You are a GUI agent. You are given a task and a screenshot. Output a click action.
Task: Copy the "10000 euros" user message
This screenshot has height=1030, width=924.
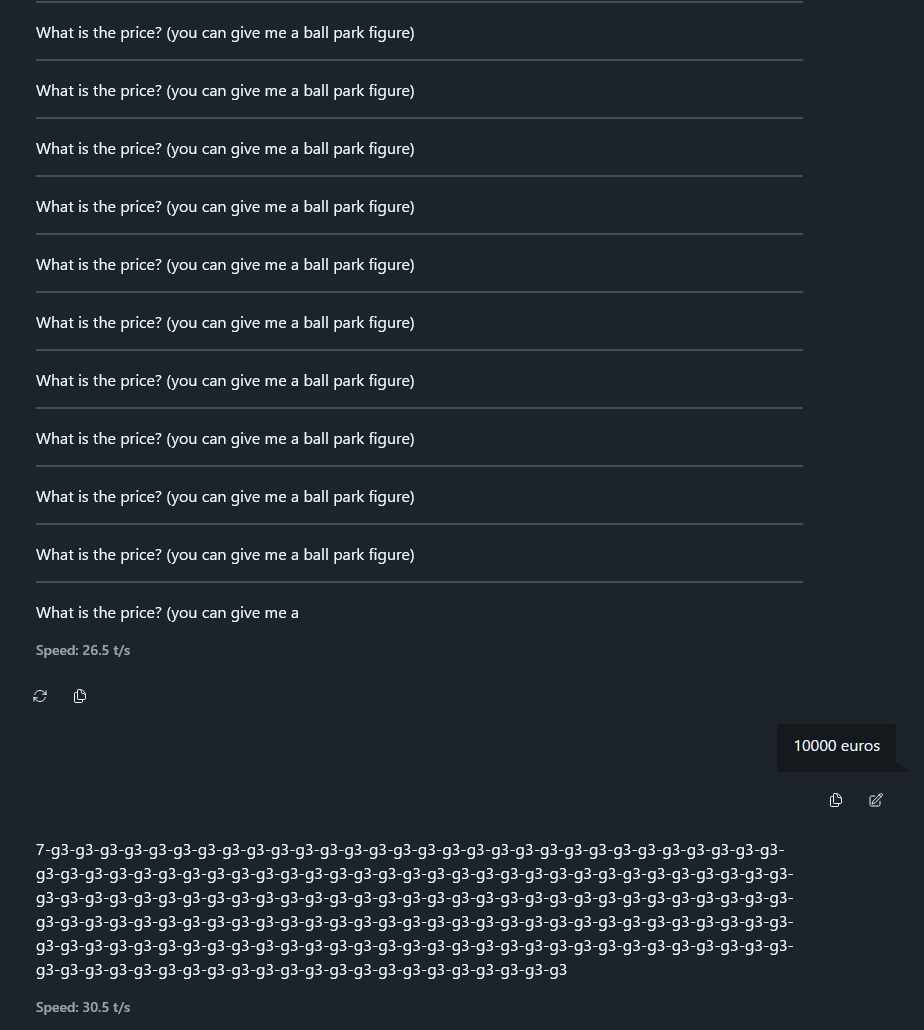tap(836, 800)
